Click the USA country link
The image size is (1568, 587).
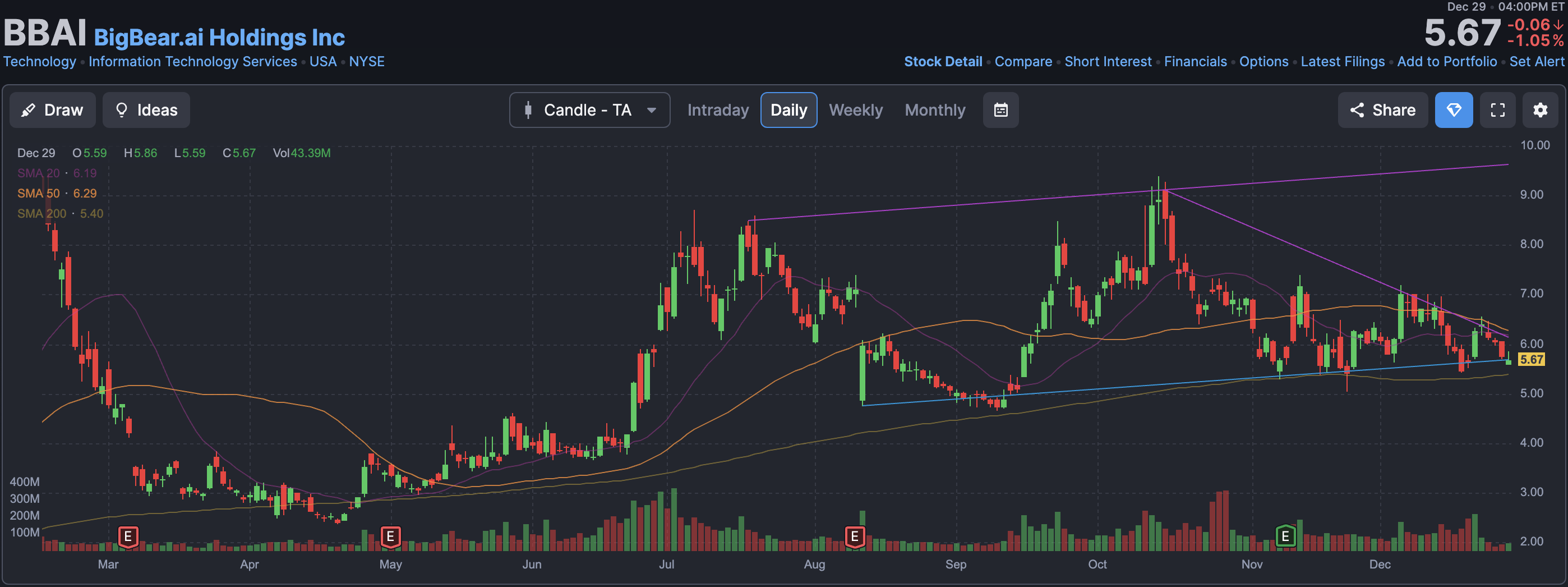pyautogui.click(x=323, y=62)
